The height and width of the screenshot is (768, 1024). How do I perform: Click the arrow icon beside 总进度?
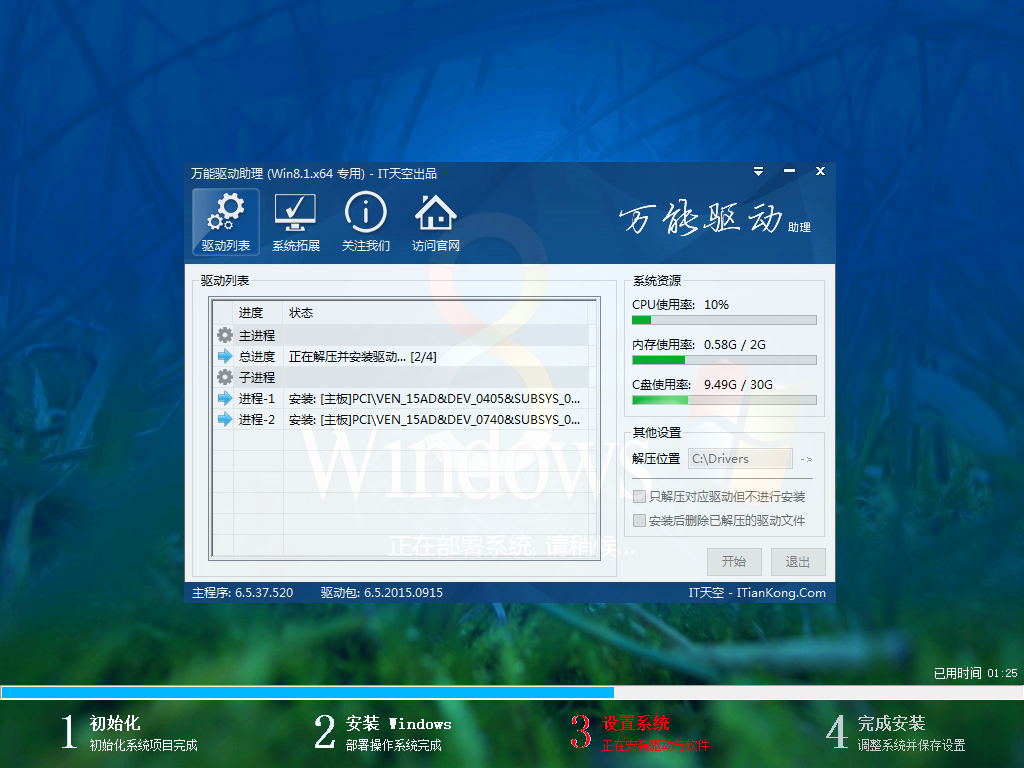pos(225,357)
